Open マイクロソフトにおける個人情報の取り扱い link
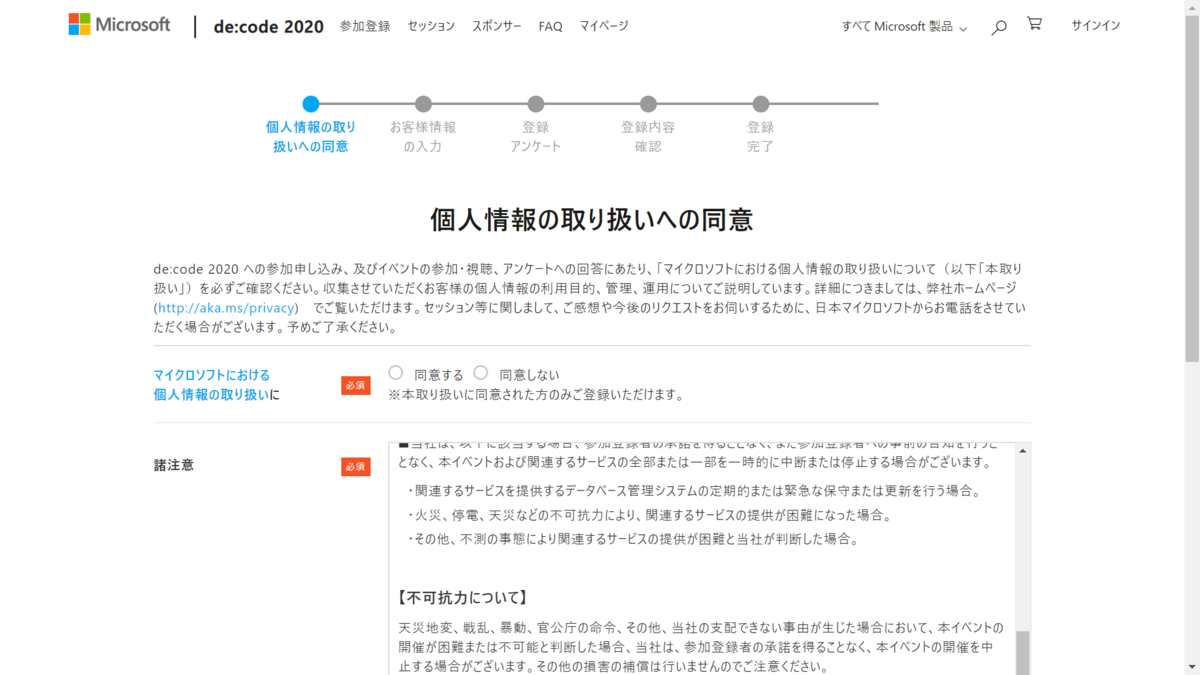 click(x=211, y=385)
